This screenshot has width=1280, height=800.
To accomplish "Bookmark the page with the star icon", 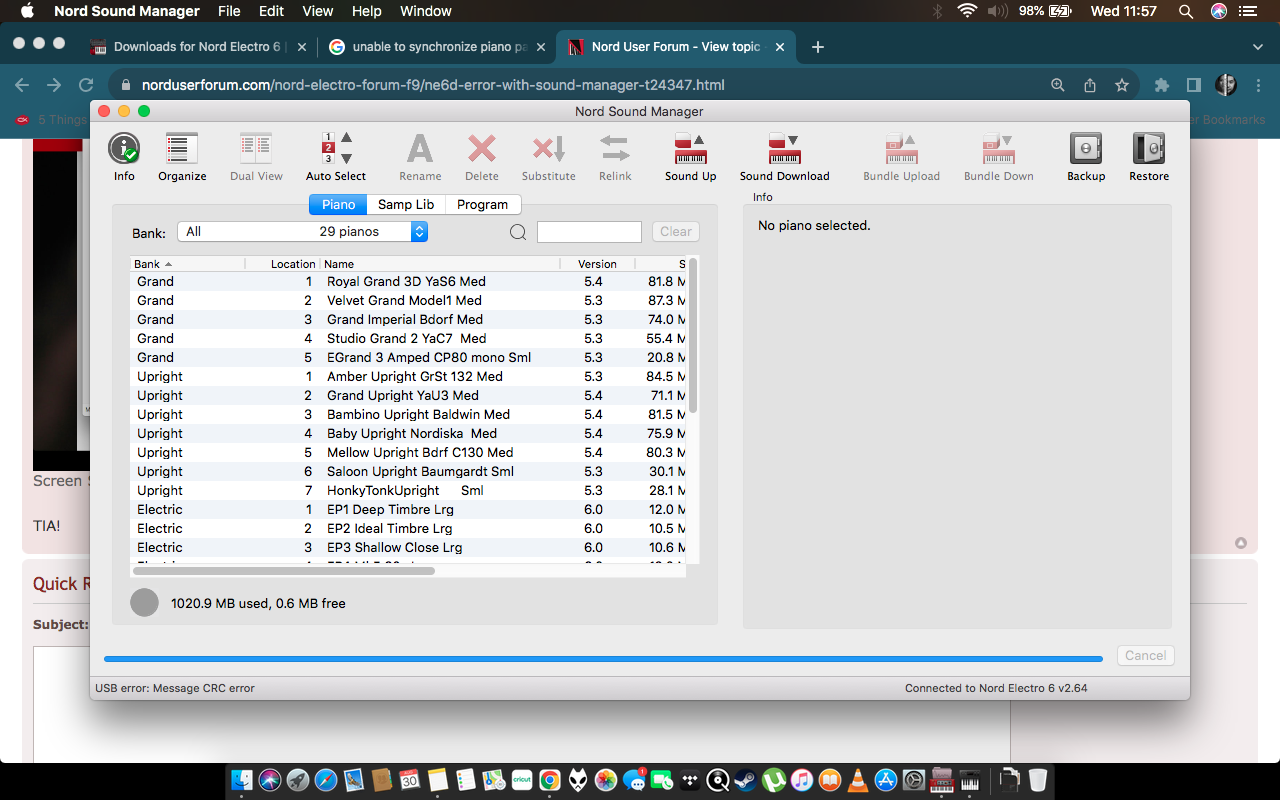I will click(1122, 85).
